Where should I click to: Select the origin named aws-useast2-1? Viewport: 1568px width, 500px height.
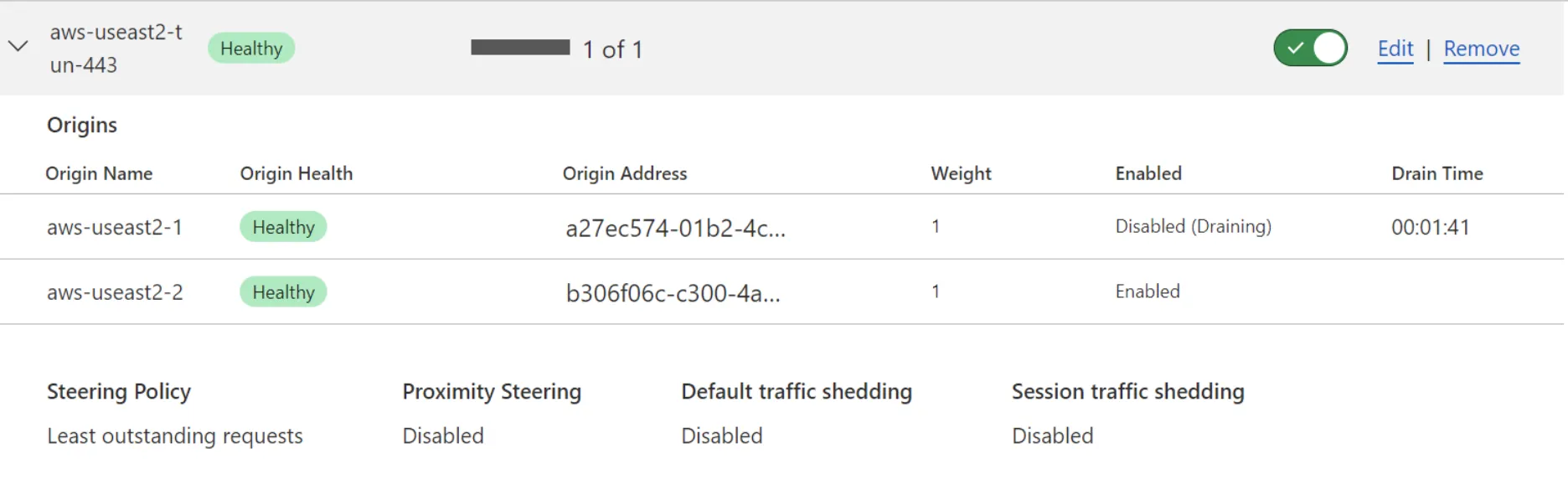pos(115,226)
